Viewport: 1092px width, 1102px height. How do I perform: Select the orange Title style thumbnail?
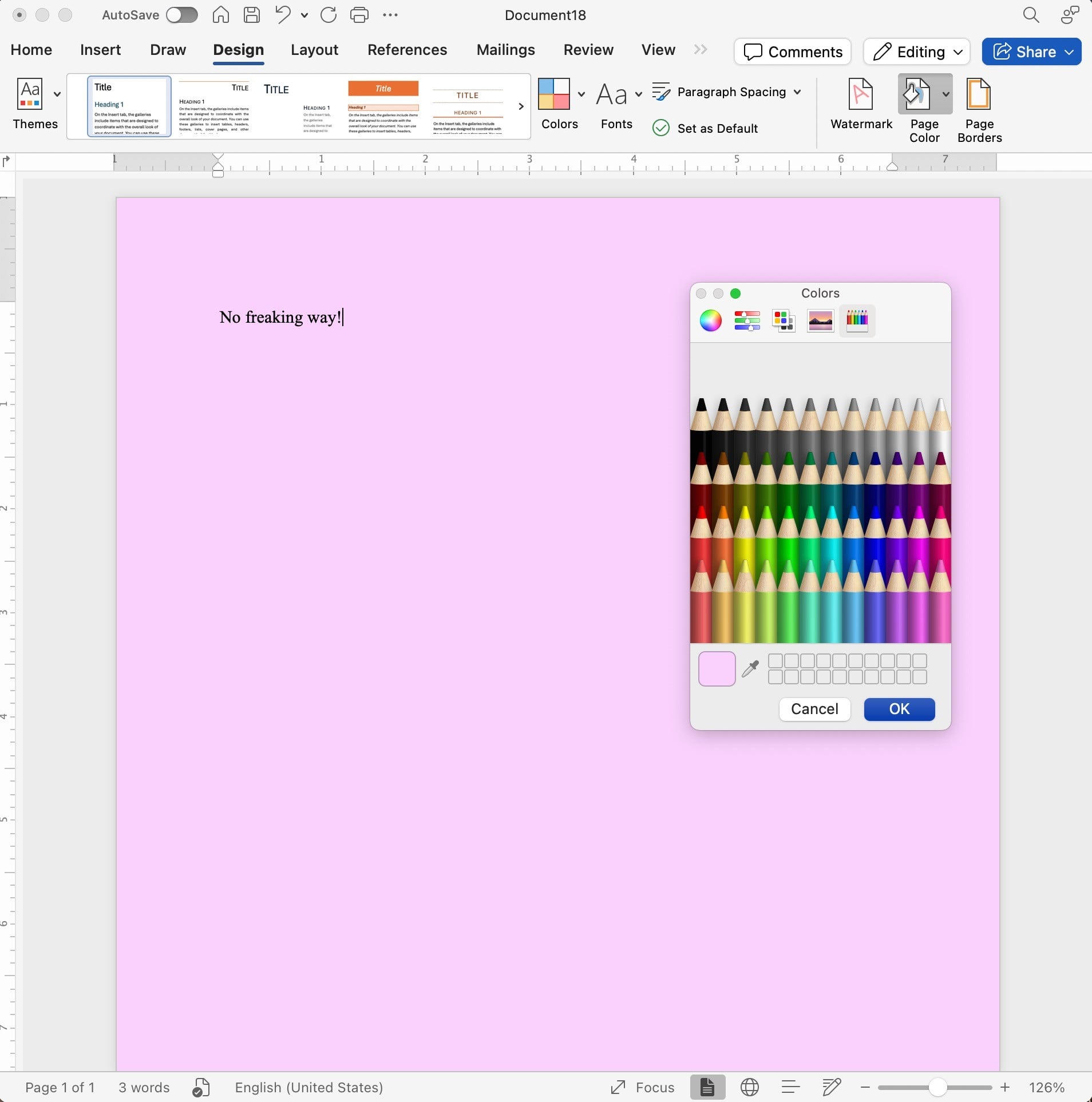tap(383, 106)
